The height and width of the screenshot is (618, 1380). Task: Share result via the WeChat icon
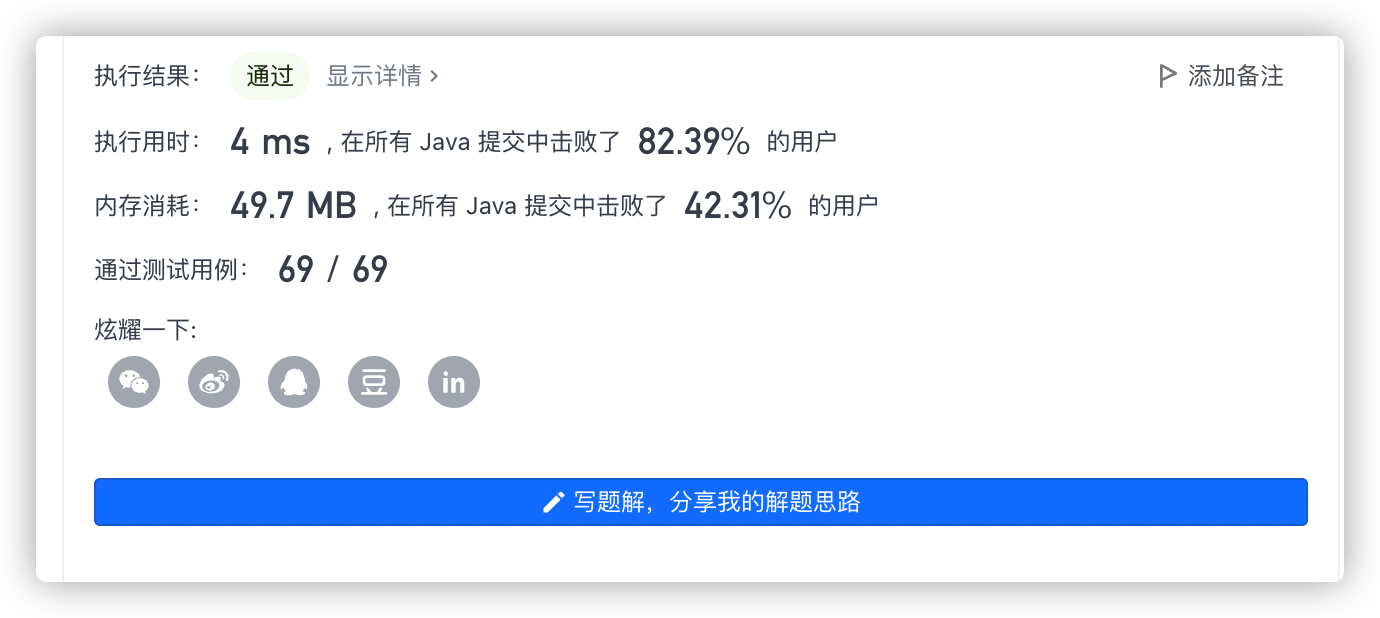(x=134, y=382)
